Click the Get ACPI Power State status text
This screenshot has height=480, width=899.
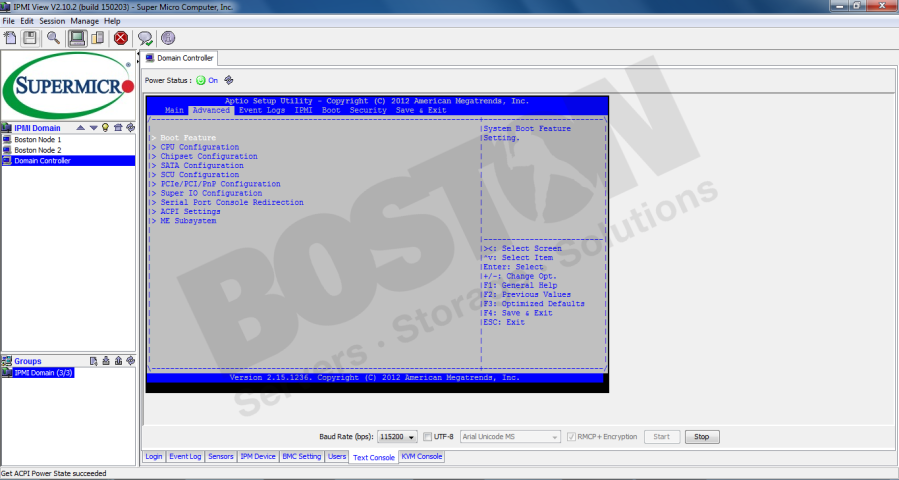(x=54, y=474)
